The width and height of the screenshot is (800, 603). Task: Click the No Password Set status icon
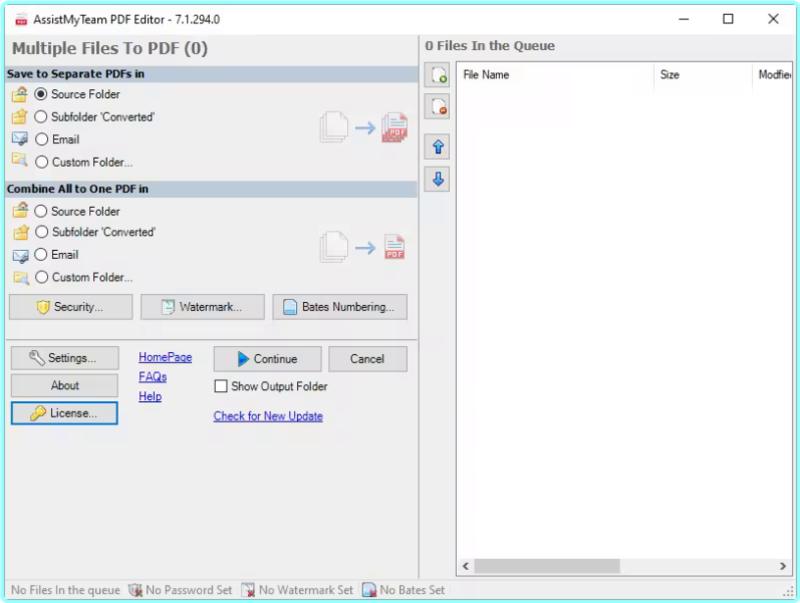point(135,590)
